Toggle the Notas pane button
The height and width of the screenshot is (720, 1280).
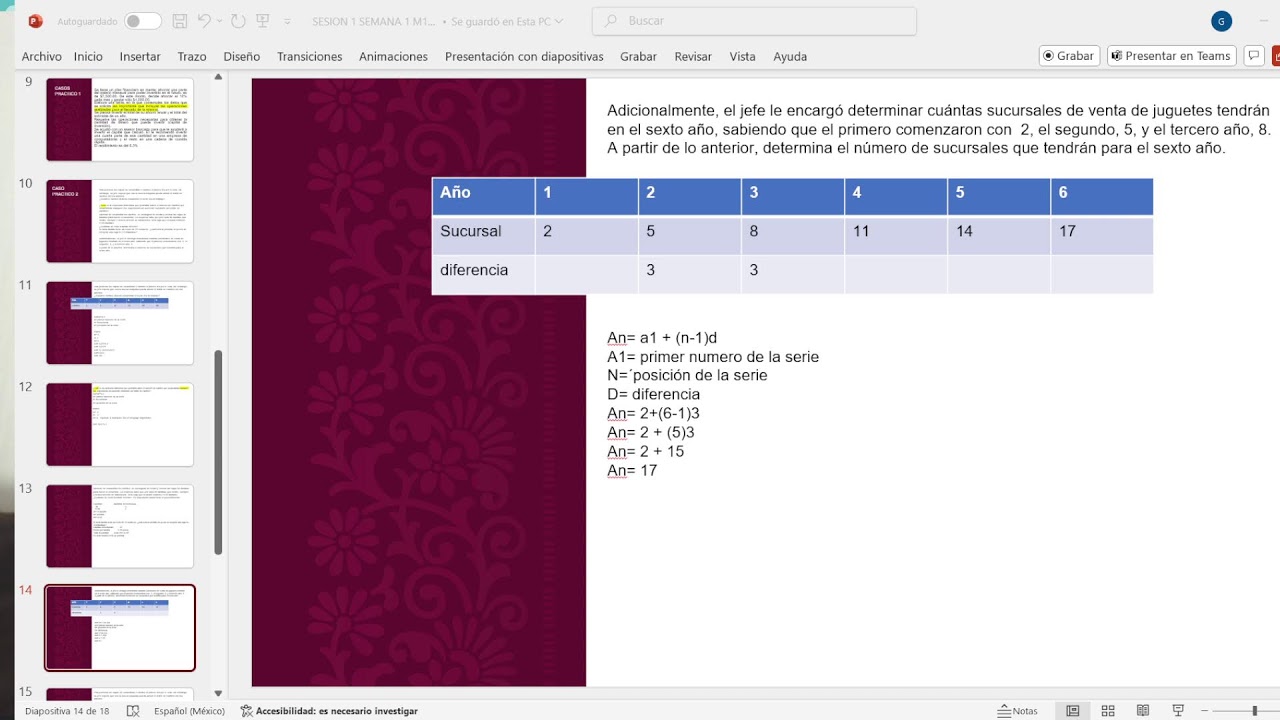(1018, 711)
